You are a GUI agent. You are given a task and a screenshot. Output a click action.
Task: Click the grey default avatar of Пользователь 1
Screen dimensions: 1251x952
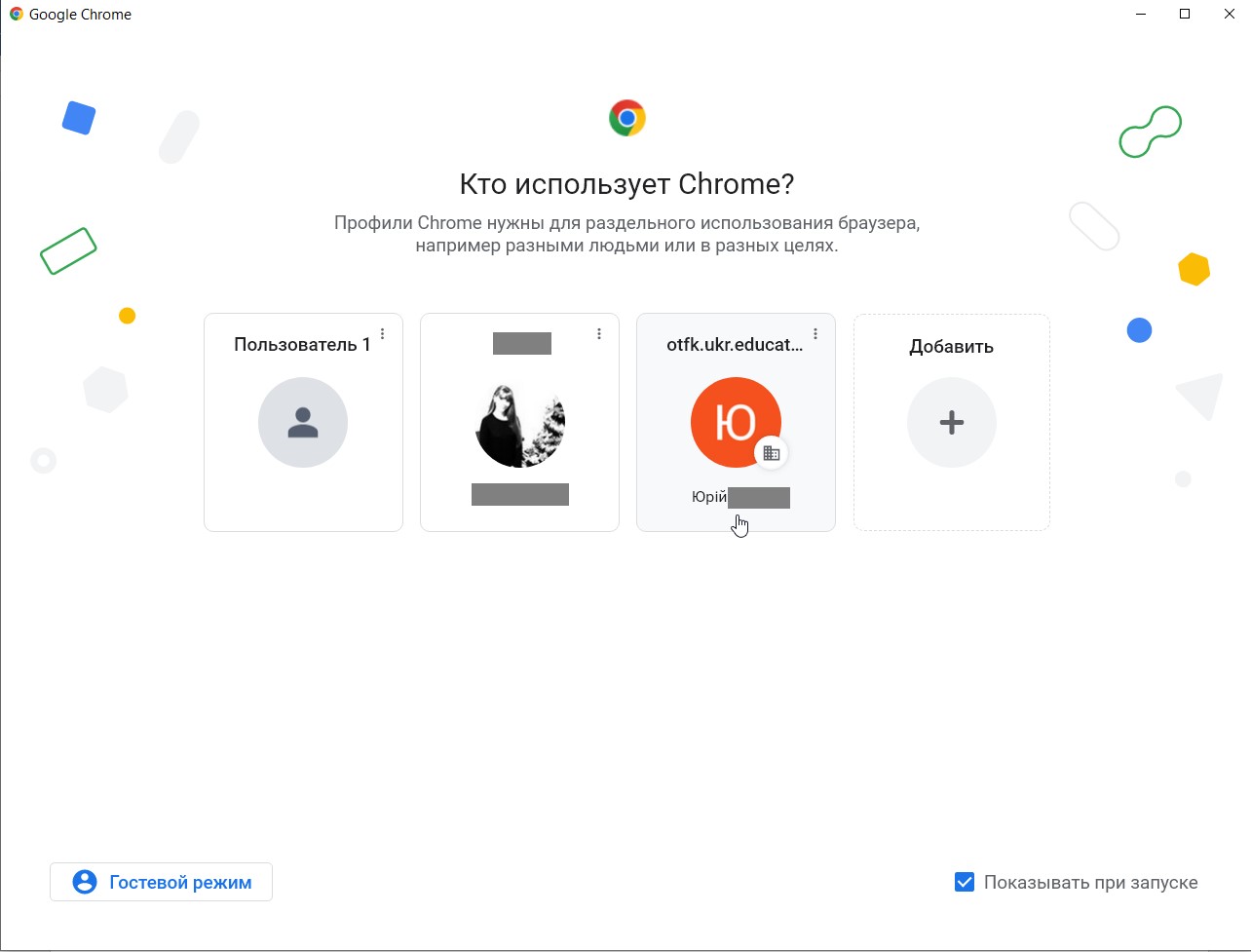303,422
